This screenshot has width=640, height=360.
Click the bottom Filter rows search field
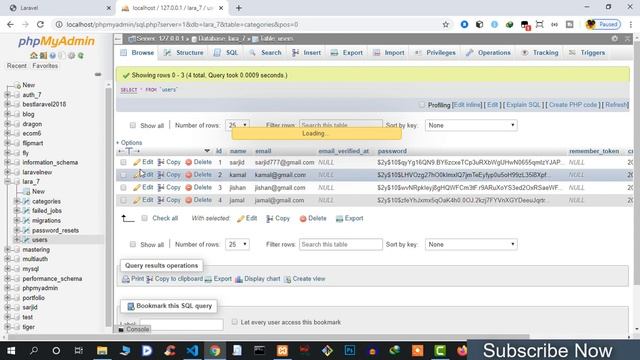(x=340, y=244)
